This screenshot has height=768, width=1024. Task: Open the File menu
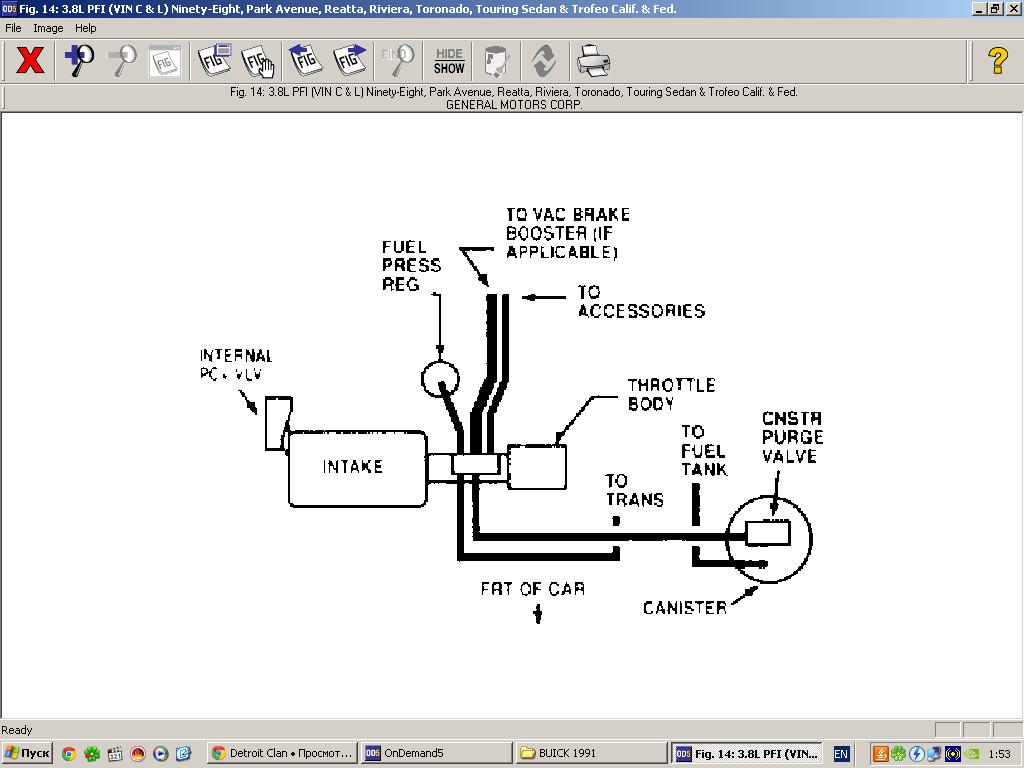tap(13, 28)
